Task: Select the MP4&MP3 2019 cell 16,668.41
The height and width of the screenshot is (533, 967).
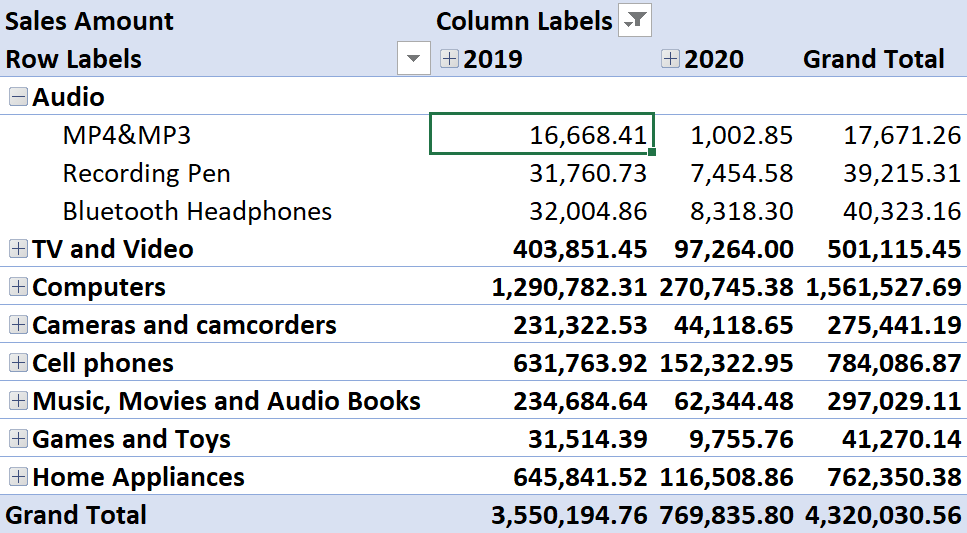Action: (541, 134)
